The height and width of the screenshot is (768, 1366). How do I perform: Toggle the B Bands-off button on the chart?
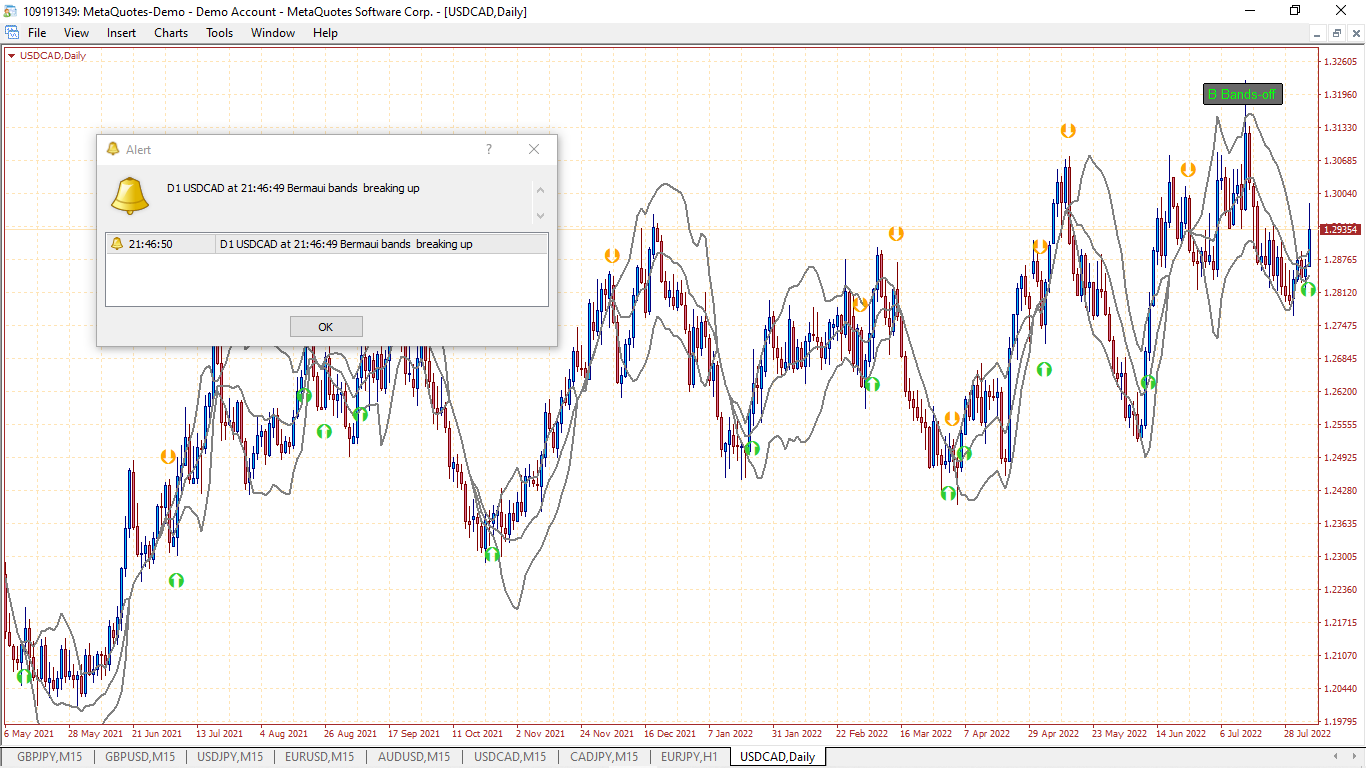pyautogui.click(x=1242, y=95)
